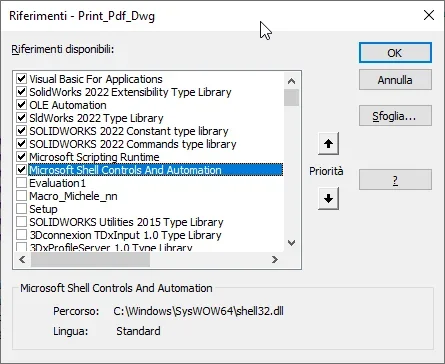Check 3Dconnexion TDxInput 1.0 Type Library
Viewport: 445px width, 364px height.
coord(21,235)
